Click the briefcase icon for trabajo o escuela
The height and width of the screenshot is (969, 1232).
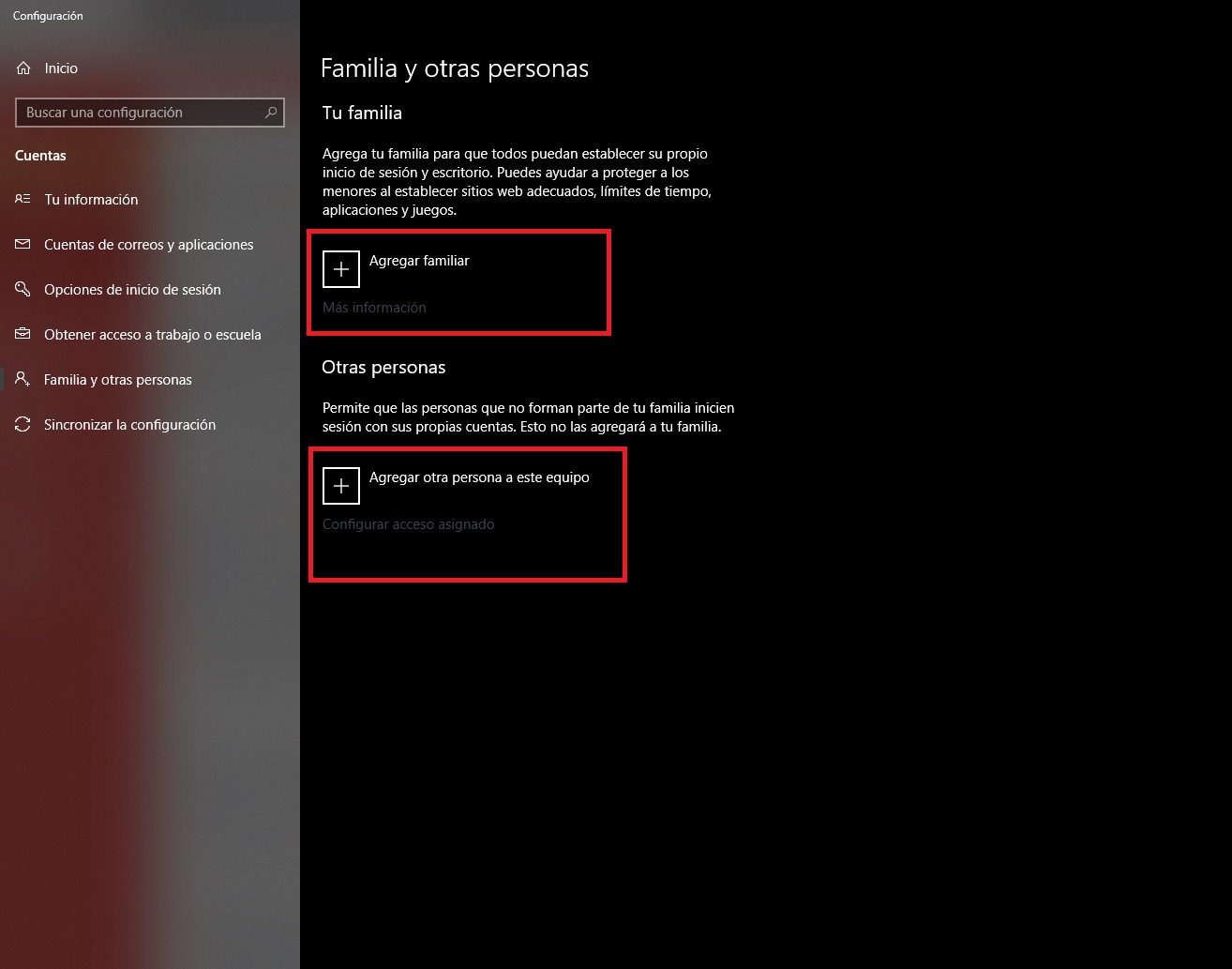click(x=23, y=335)
